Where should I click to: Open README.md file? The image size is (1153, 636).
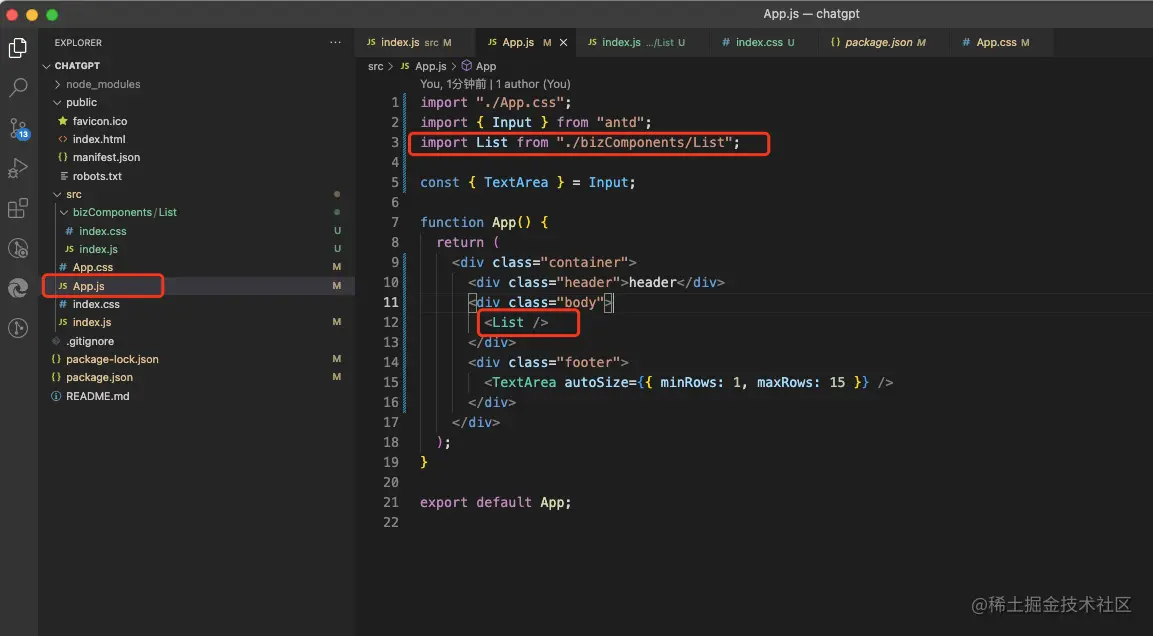pyautogui.click(x=97, y=396)
